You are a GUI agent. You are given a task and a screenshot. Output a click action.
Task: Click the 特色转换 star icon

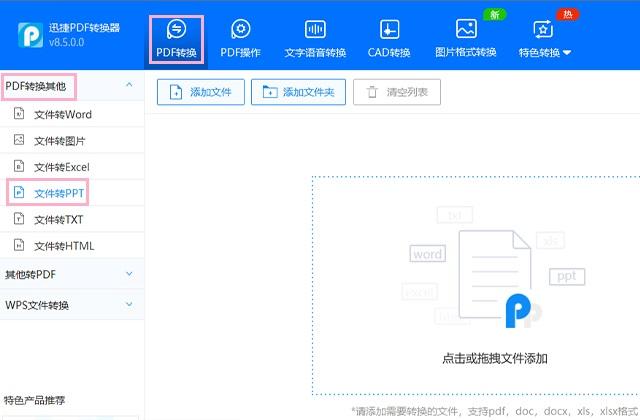click(x=543, y=29)
